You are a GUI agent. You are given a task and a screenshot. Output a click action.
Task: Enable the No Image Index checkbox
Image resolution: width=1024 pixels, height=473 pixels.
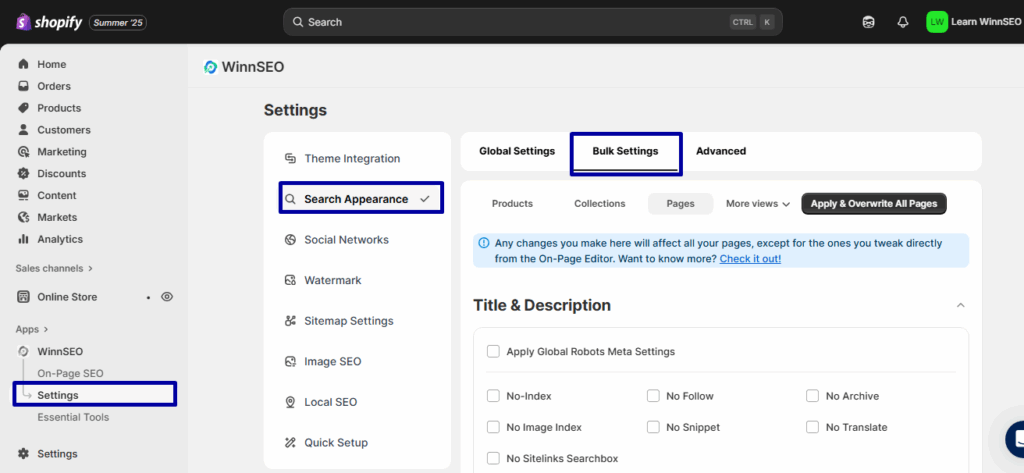493,427
